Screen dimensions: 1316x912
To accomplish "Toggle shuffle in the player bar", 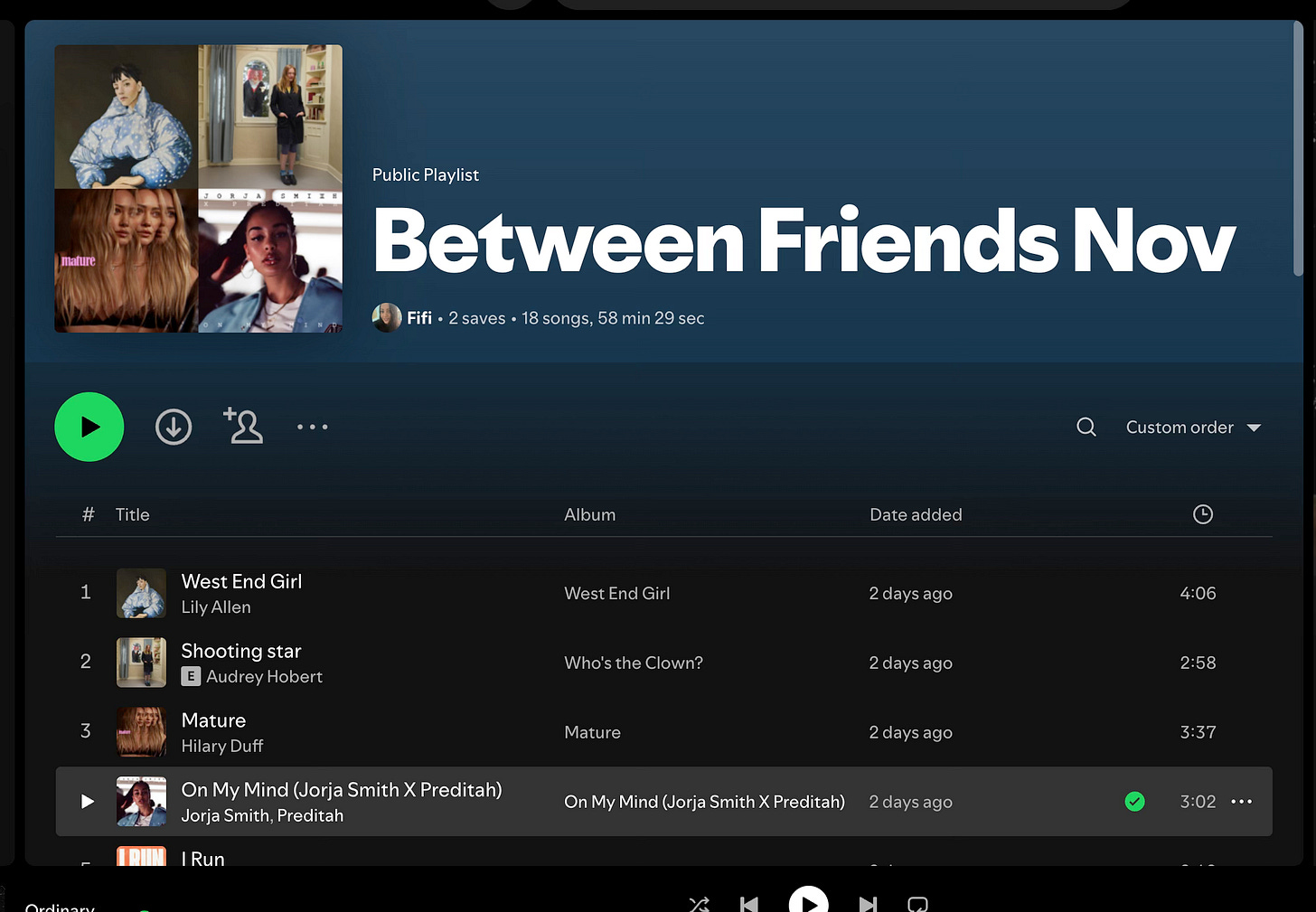I will tap(699, 904).
